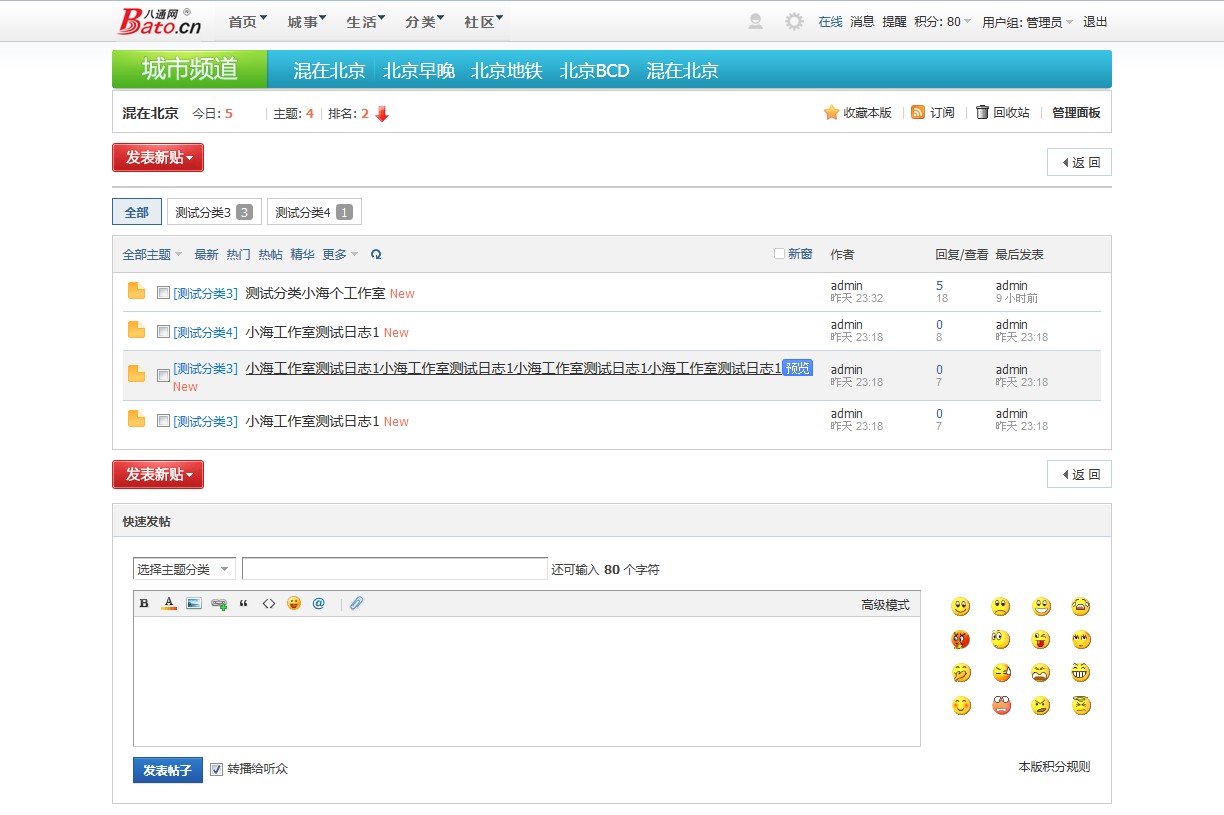Enable the 新窗 checkbox
This screenshot has height=815, width=1224.
pyautogui.click(x=780, y=254)
